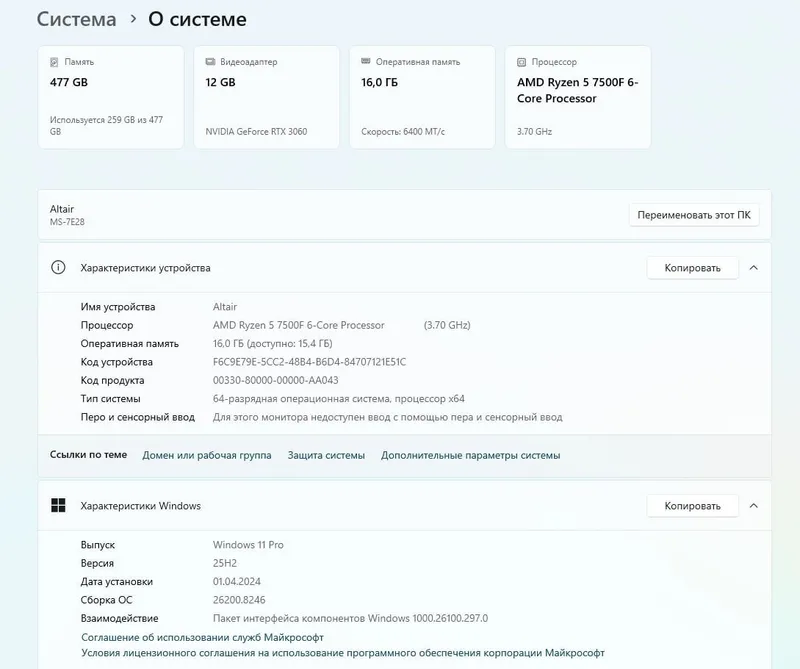Screen dimensions: 800x669
Task: Select the О системе page title
Action: click(x=197, y=19)
